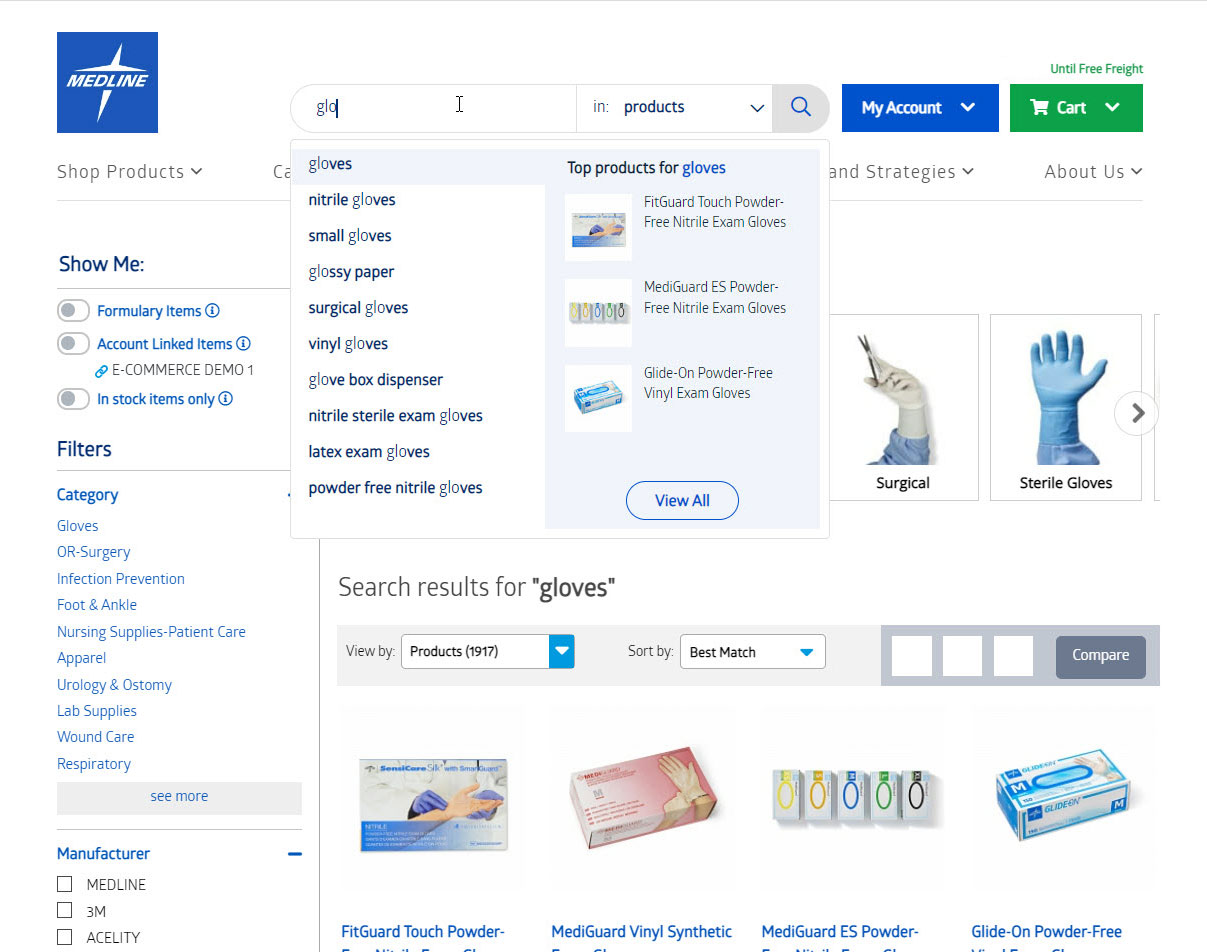Check the 3M manufacturer checkbox
Image resolution: width=1207 pixels, height=952 pixels.
tap(65, 911)
